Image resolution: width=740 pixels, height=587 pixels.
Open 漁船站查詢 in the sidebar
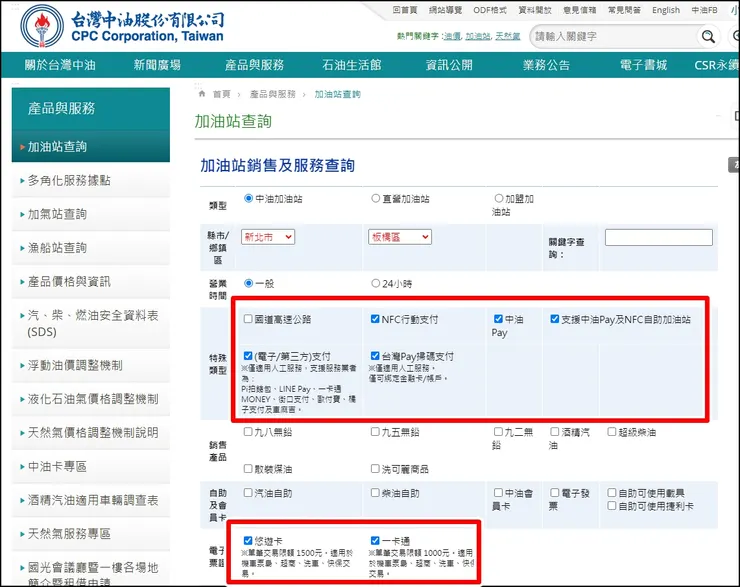pos(91,248)
